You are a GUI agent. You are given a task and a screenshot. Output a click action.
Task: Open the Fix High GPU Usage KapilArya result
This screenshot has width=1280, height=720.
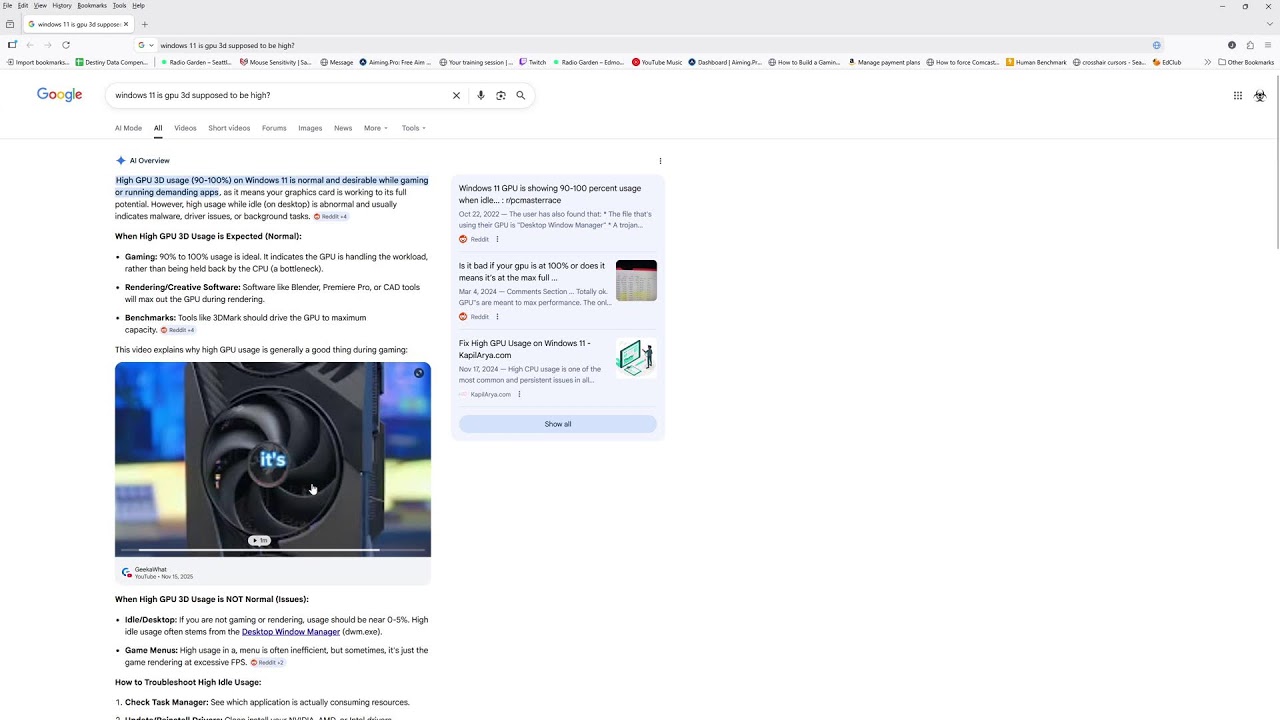[525, 349]
